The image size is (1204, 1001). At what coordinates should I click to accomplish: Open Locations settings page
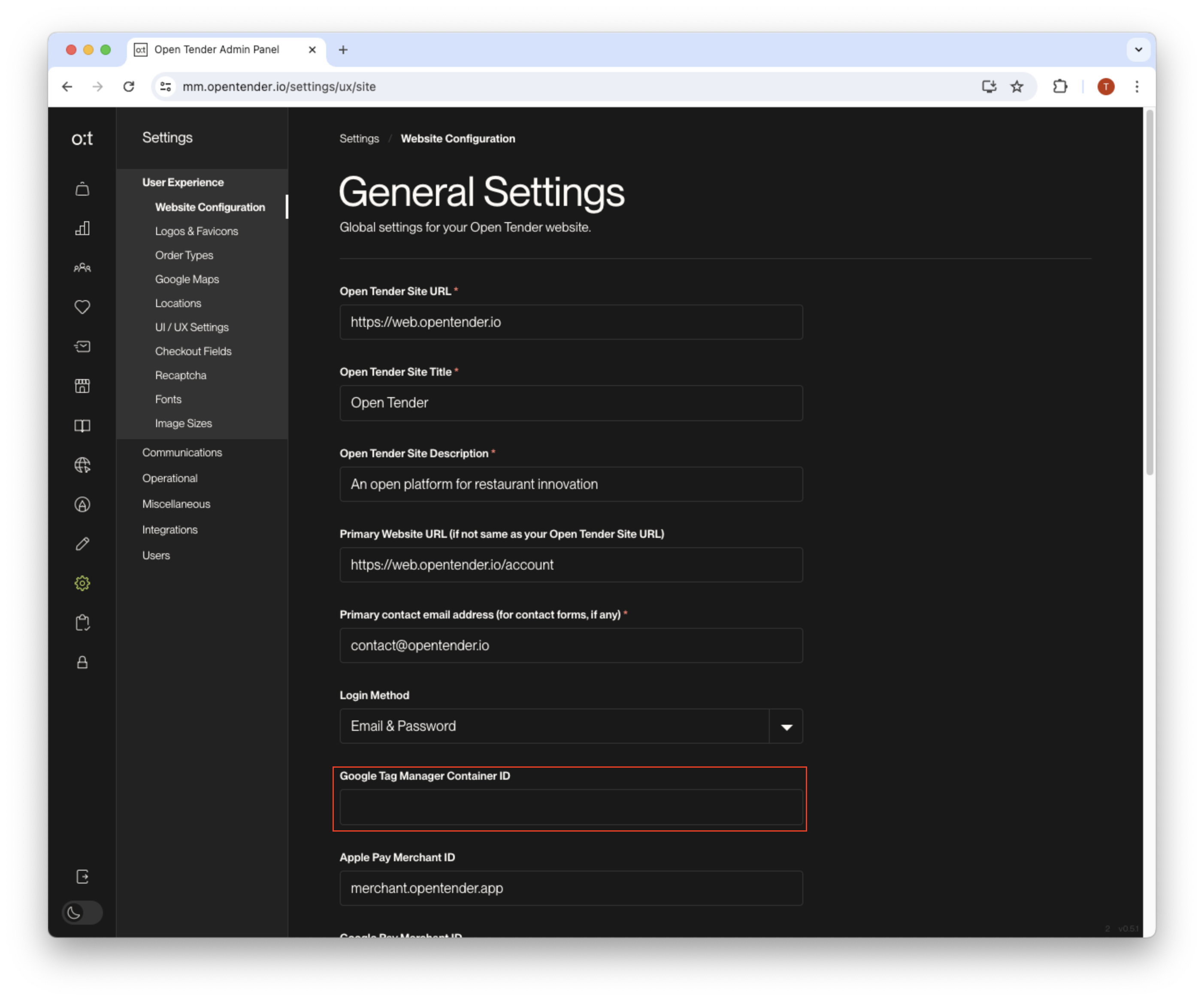[178, 304]
